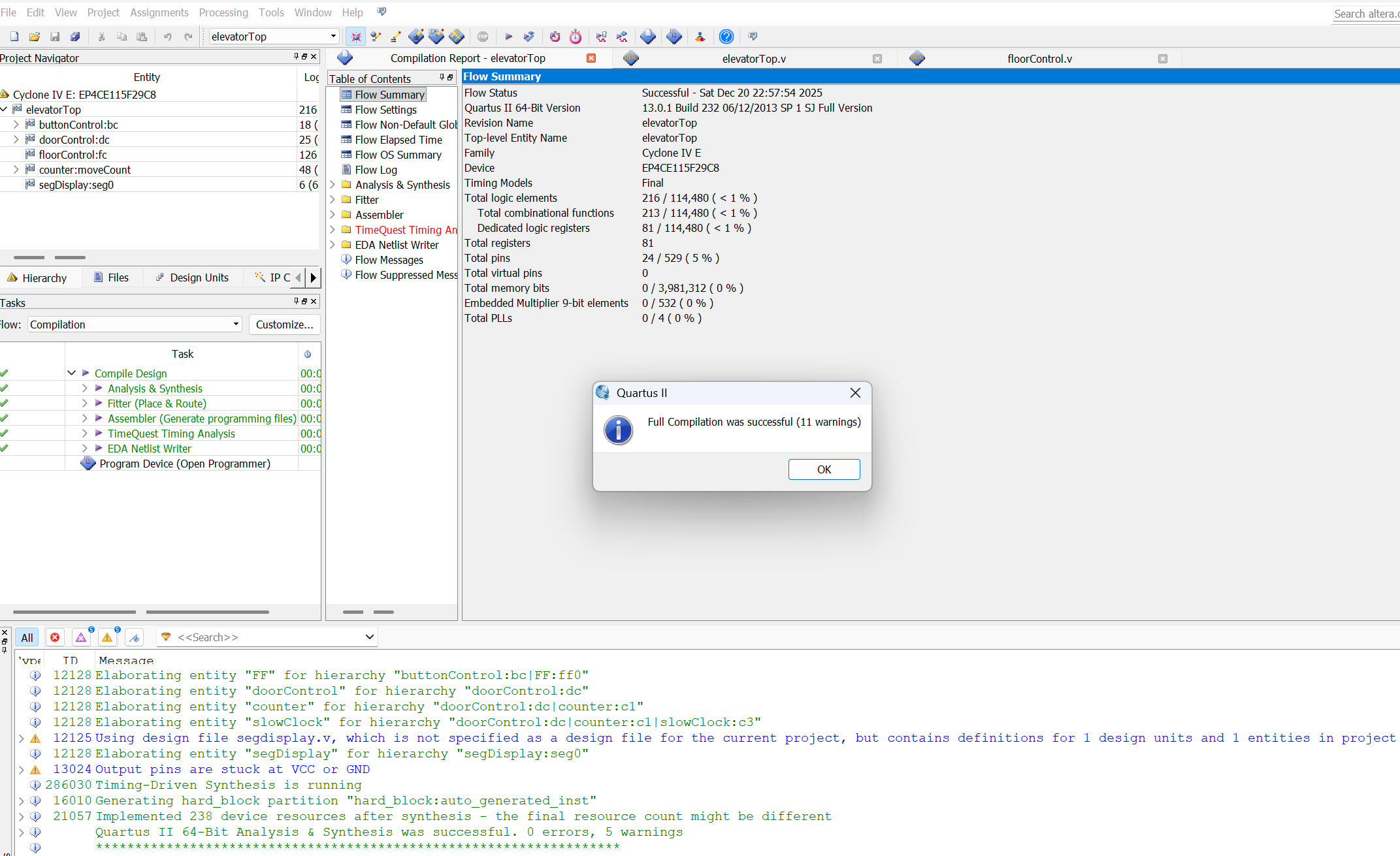Viewport: 1400px width, 856px height.
Task: Open the Assignments menu
Action: [159, 12]
